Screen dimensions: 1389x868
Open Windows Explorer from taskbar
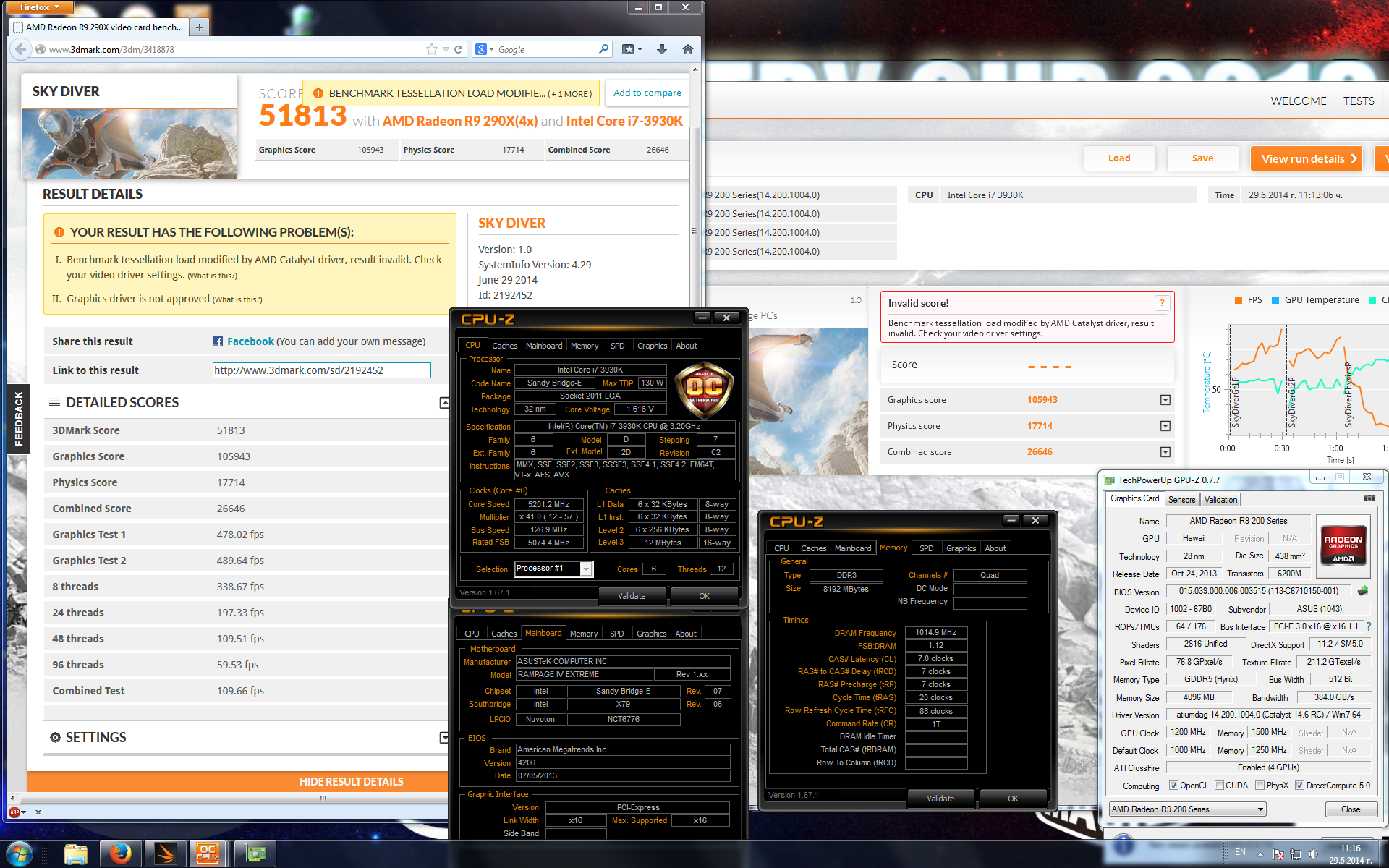coord(75,854)
